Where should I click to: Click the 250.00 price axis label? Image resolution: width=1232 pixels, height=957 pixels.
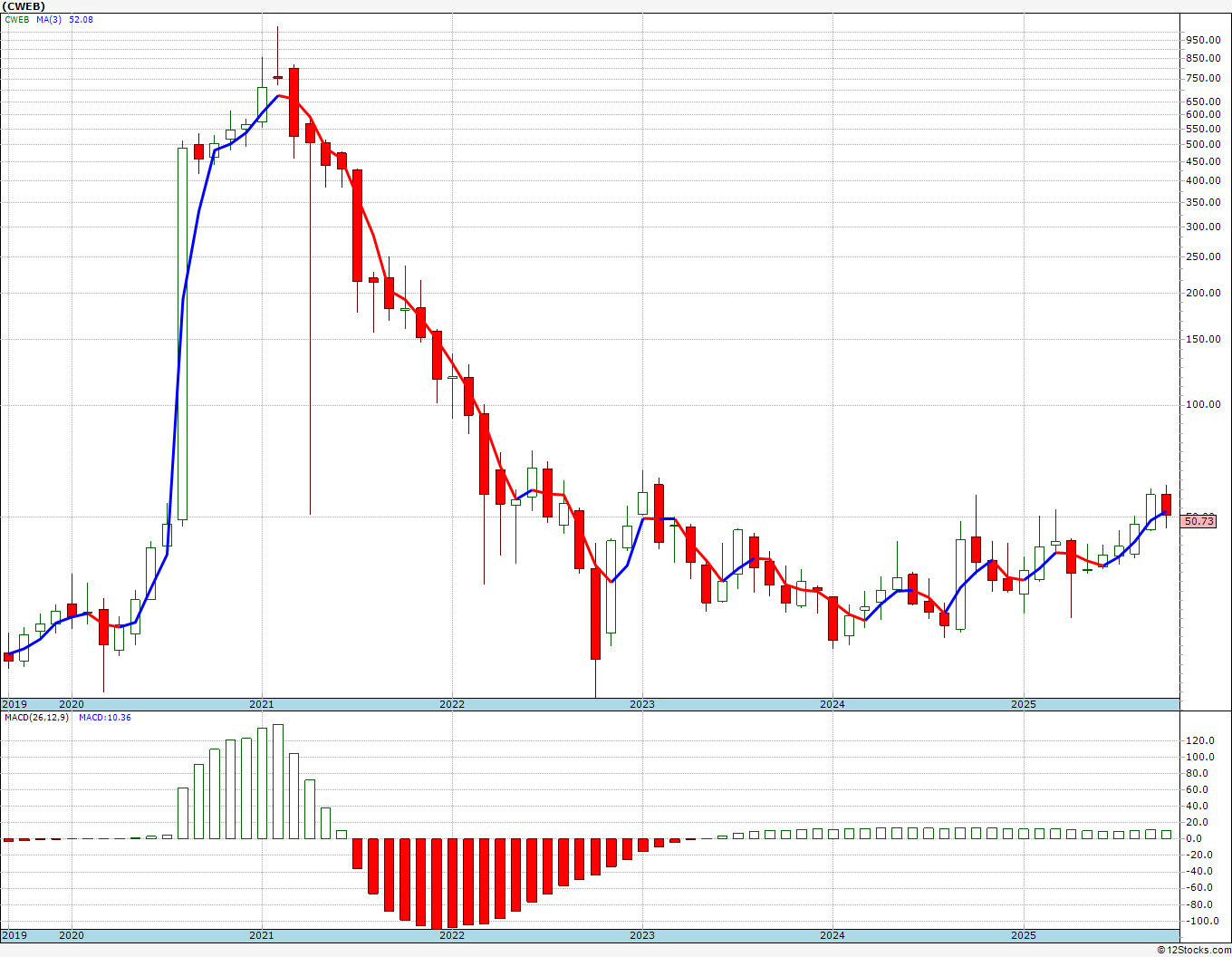(1203, 256)
